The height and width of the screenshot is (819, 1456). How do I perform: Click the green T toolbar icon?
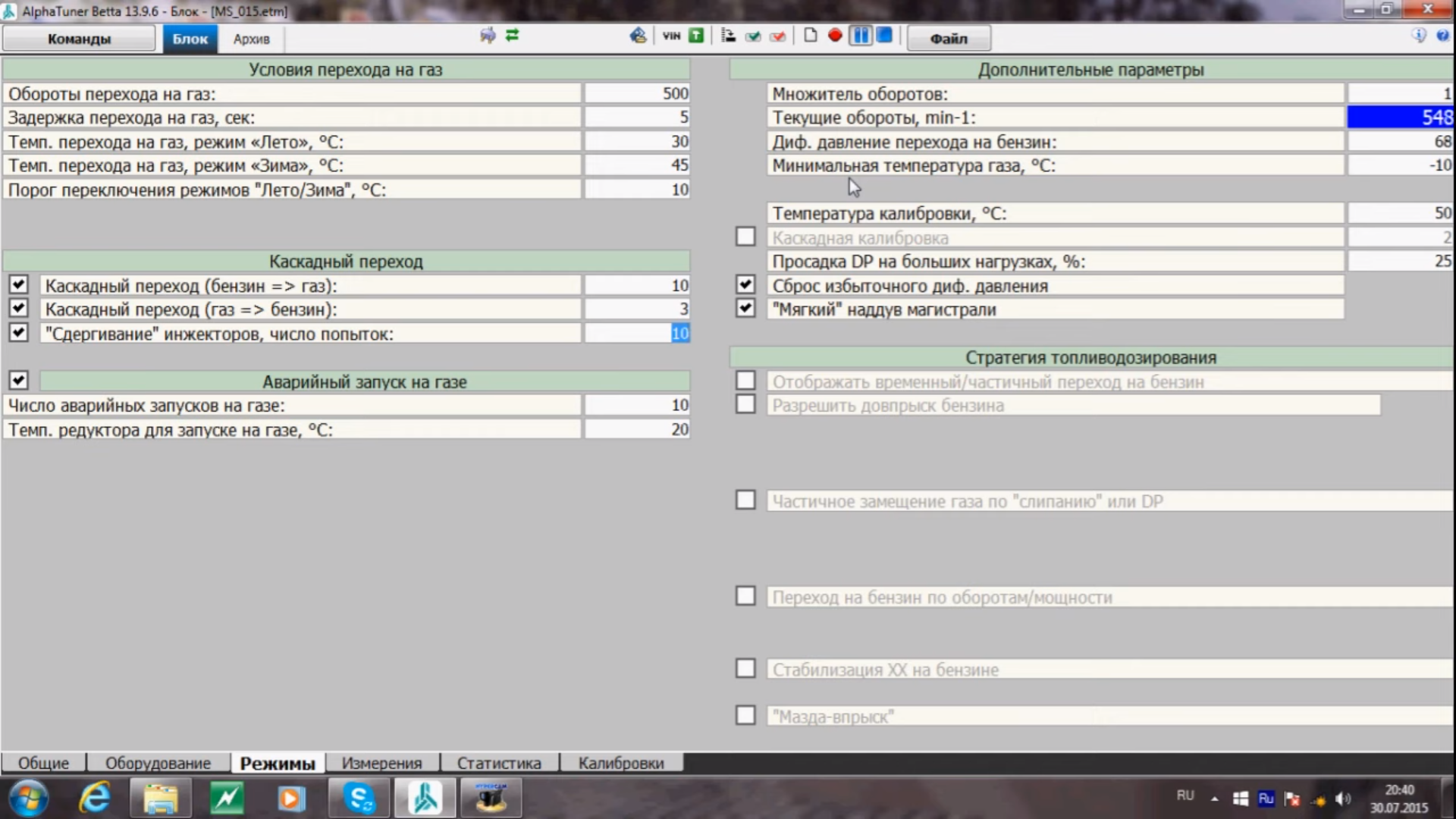point(696,36)
